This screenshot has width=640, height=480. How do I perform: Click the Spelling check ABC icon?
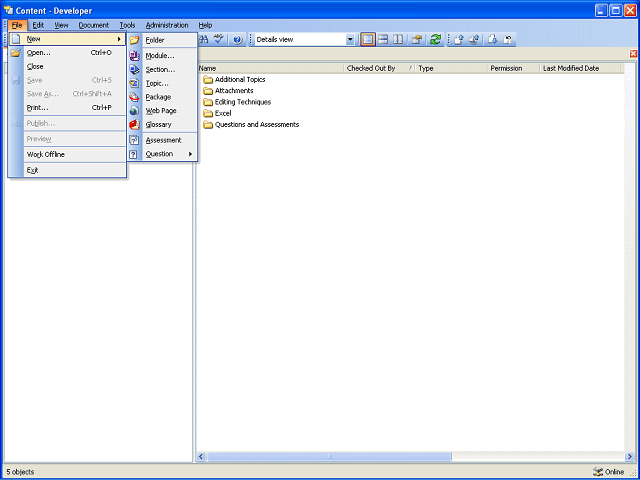(x=220, y=40)
